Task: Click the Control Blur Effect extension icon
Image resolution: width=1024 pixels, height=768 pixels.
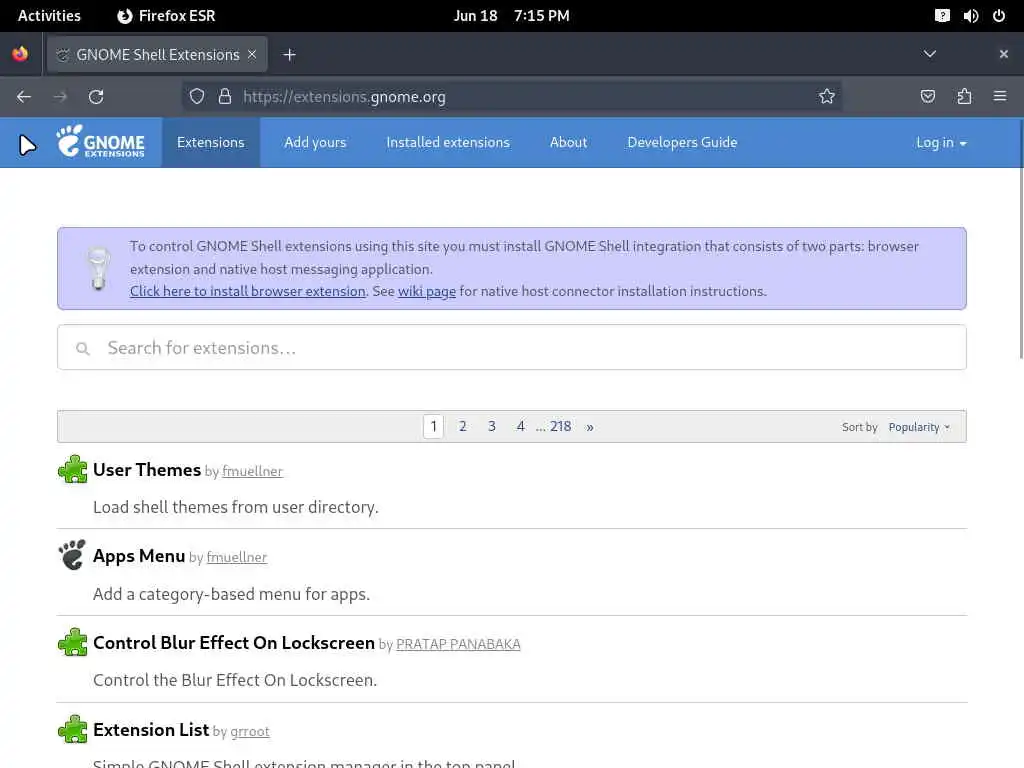Action: coord(72,642)
